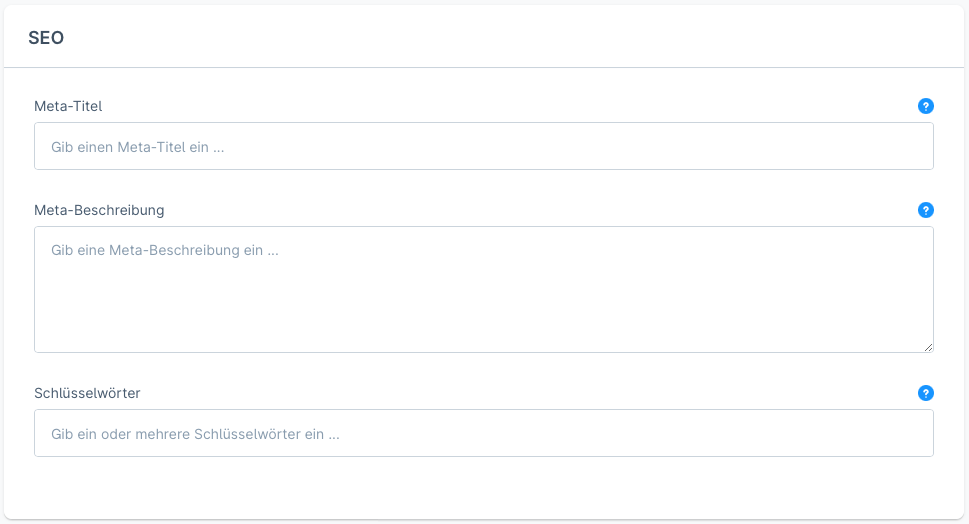Open the Meta-Titel help tooltip icon
Screen dimensions: 969x524
(x=925, y=106)
